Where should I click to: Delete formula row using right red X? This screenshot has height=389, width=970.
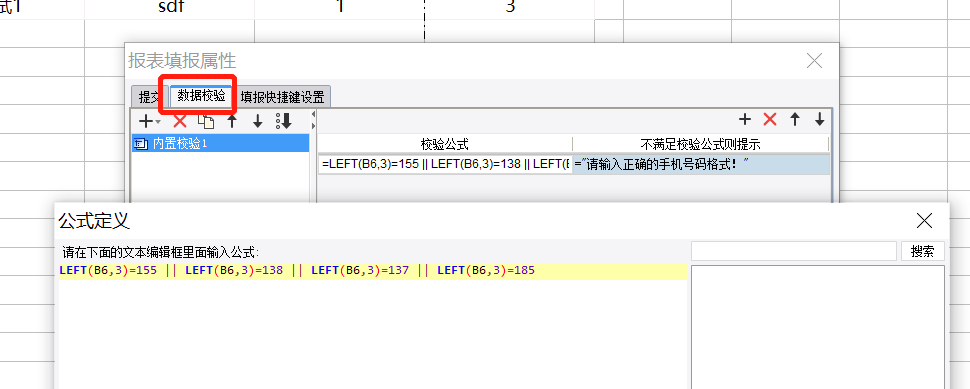[x=770, y=119]
